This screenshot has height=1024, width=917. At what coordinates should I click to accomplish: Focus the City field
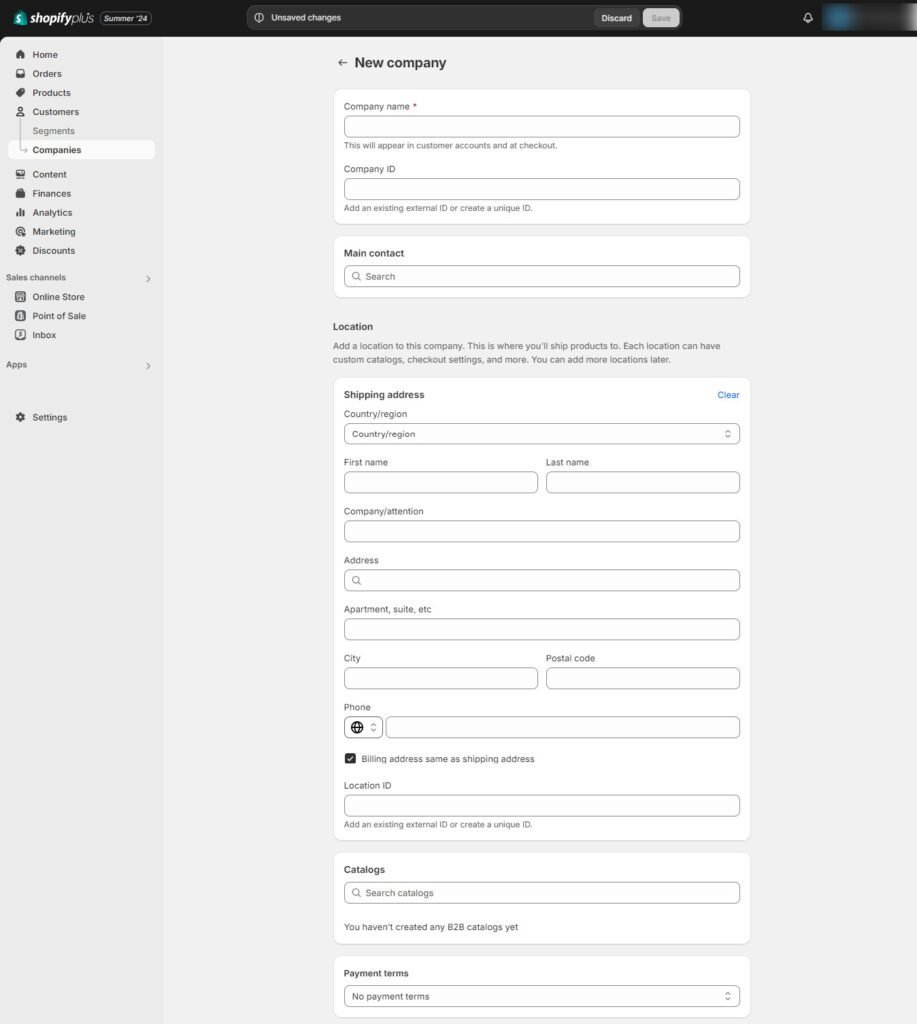(441, 678)
